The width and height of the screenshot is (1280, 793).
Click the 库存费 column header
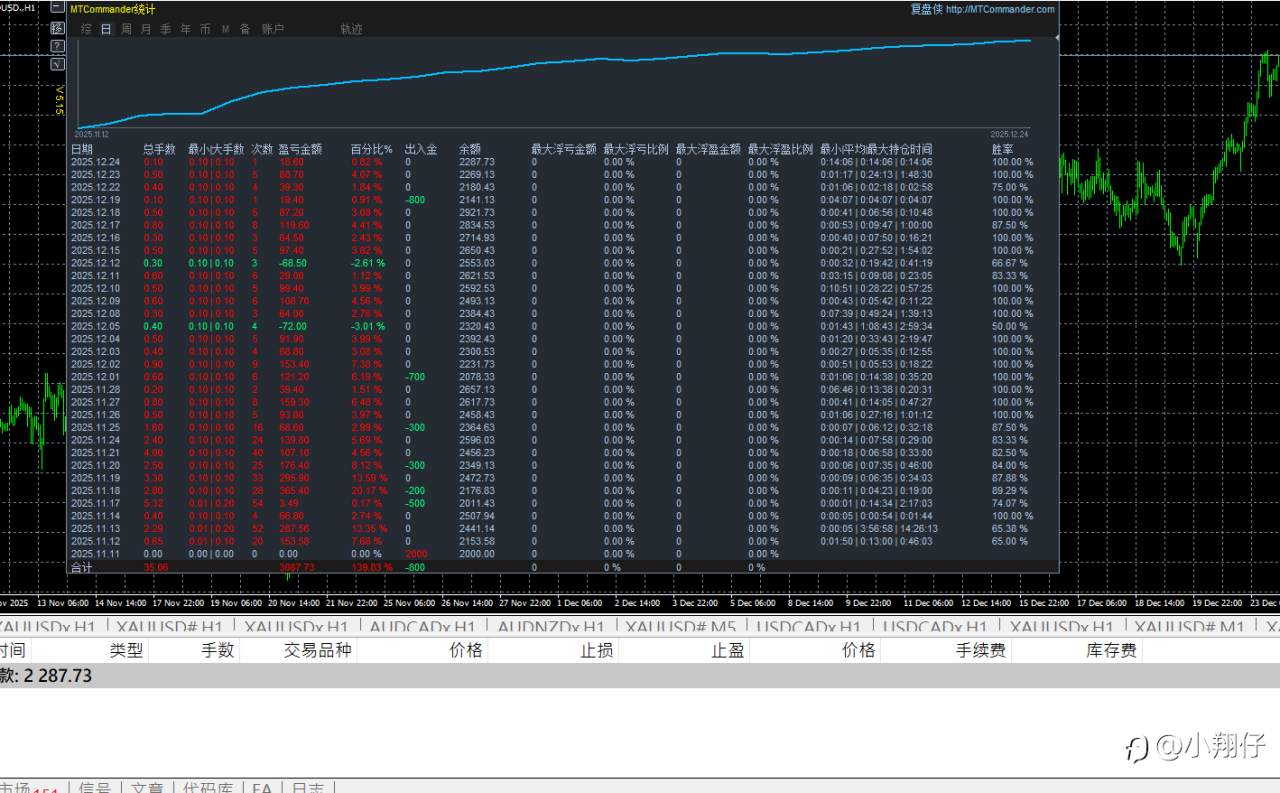(x=1111, y=650)
